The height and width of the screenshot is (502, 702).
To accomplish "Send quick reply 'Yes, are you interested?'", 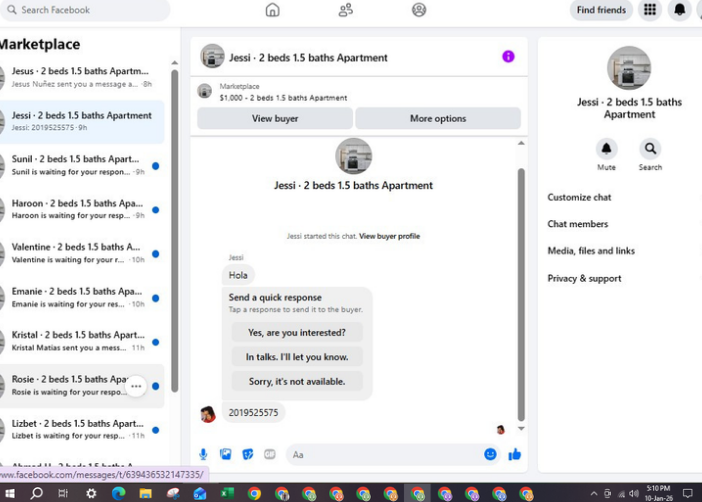I will [x=297, y=333].
